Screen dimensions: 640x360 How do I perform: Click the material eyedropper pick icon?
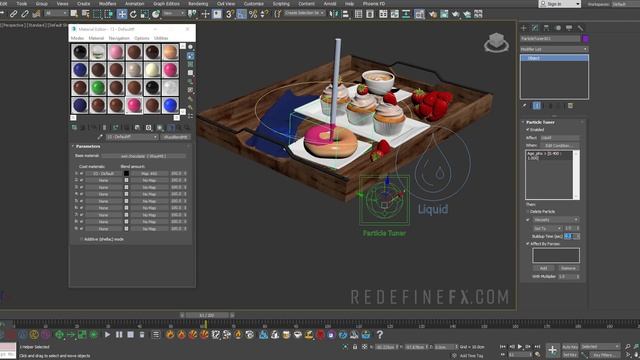click(100, 137)
